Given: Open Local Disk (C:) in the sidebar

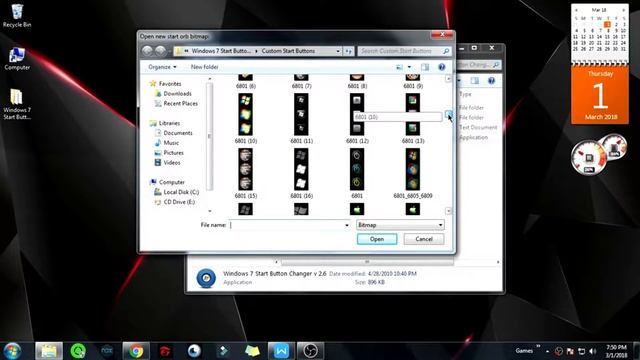Looking at the screenshot, I should pyautogui.click(x=181, y=192).
